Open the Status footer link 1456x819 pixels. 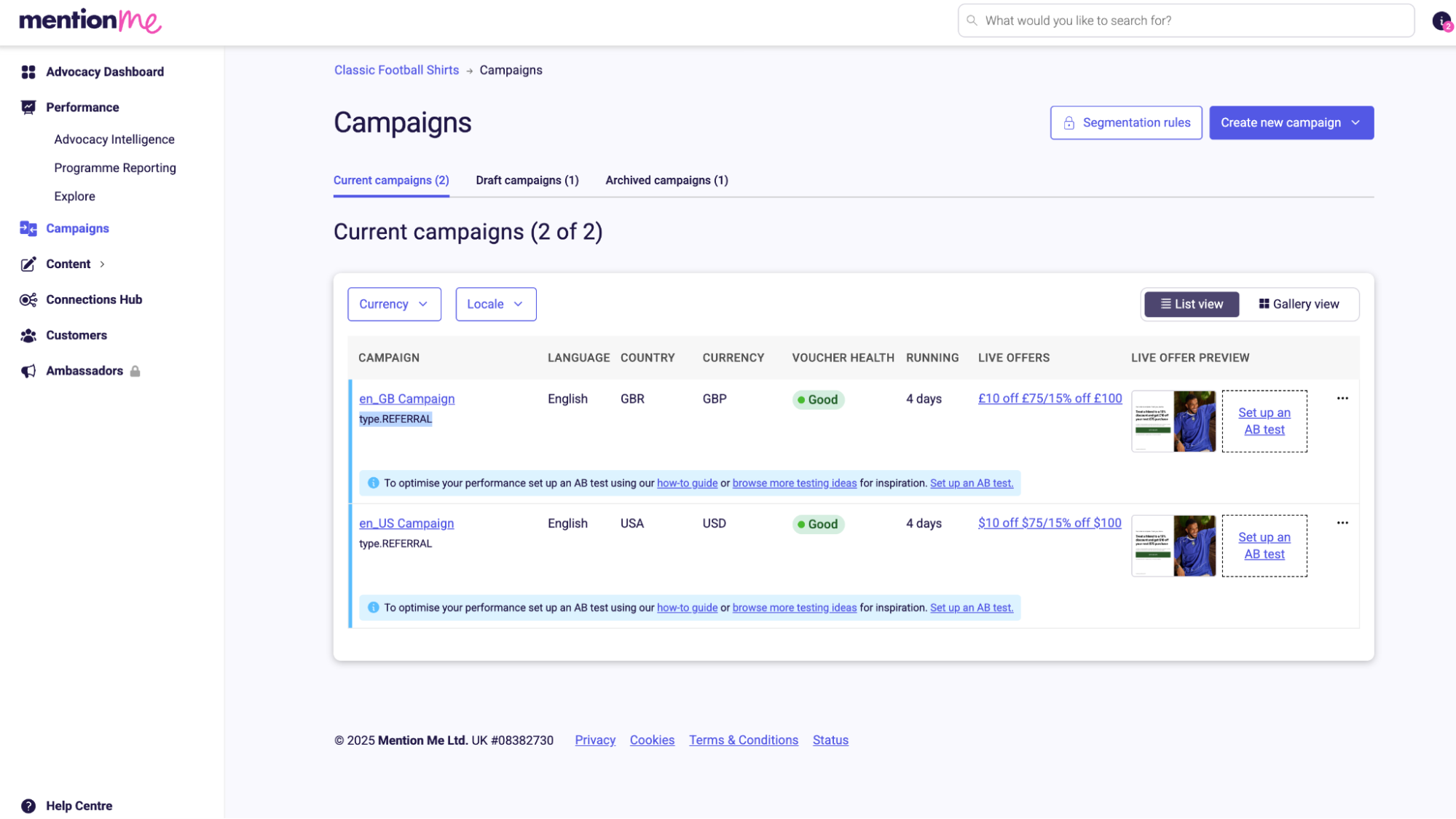[830, 740]
